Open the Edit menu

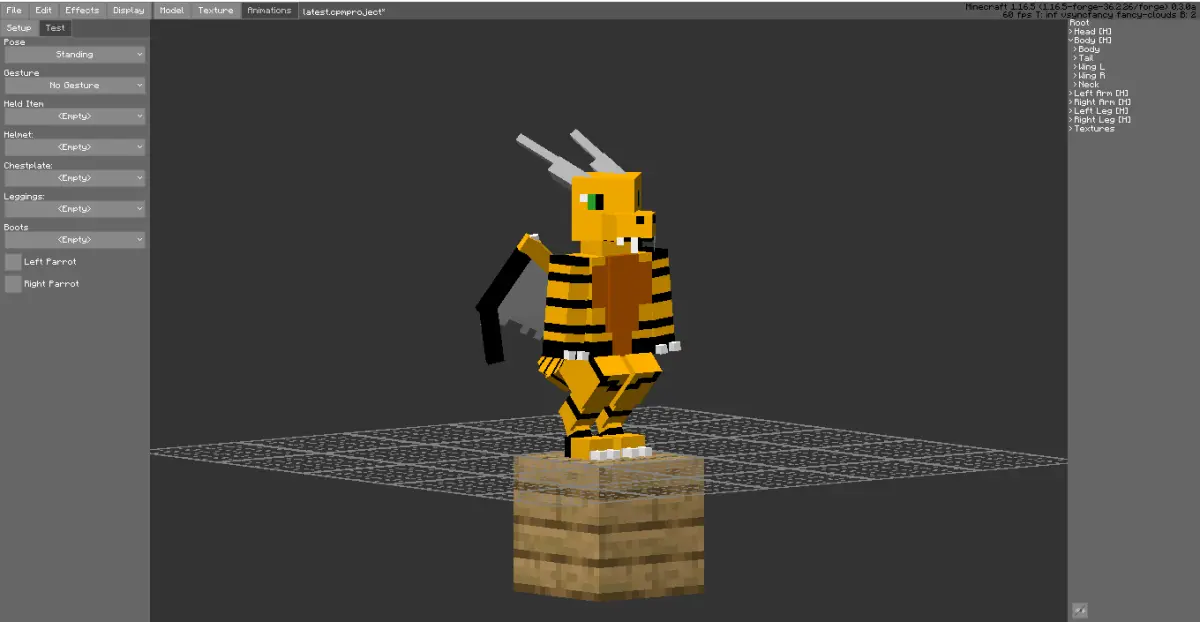[44, 10]
